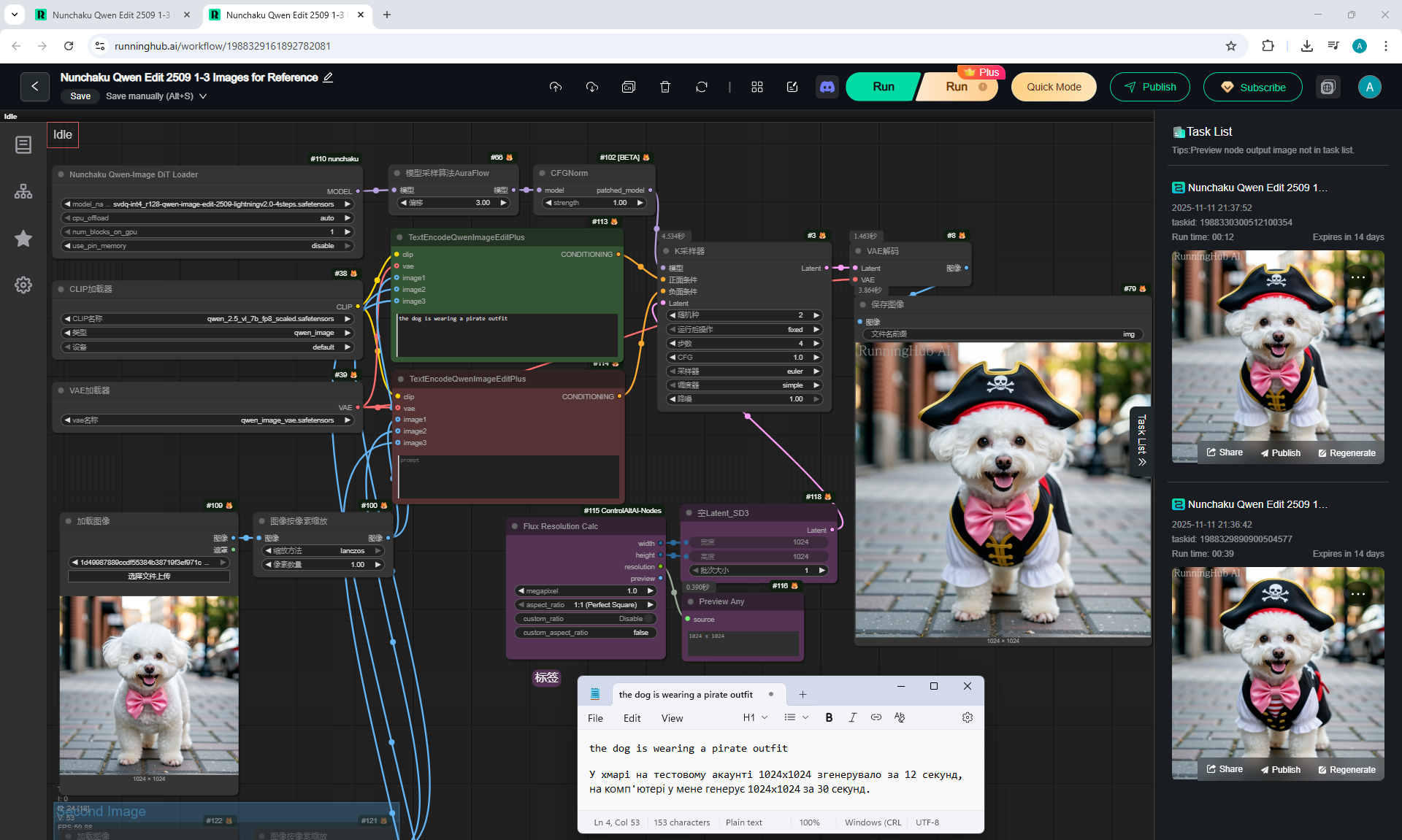Click the trash delete icon in toolbar
Screen dimensions: 1402x840
point(664,87)
